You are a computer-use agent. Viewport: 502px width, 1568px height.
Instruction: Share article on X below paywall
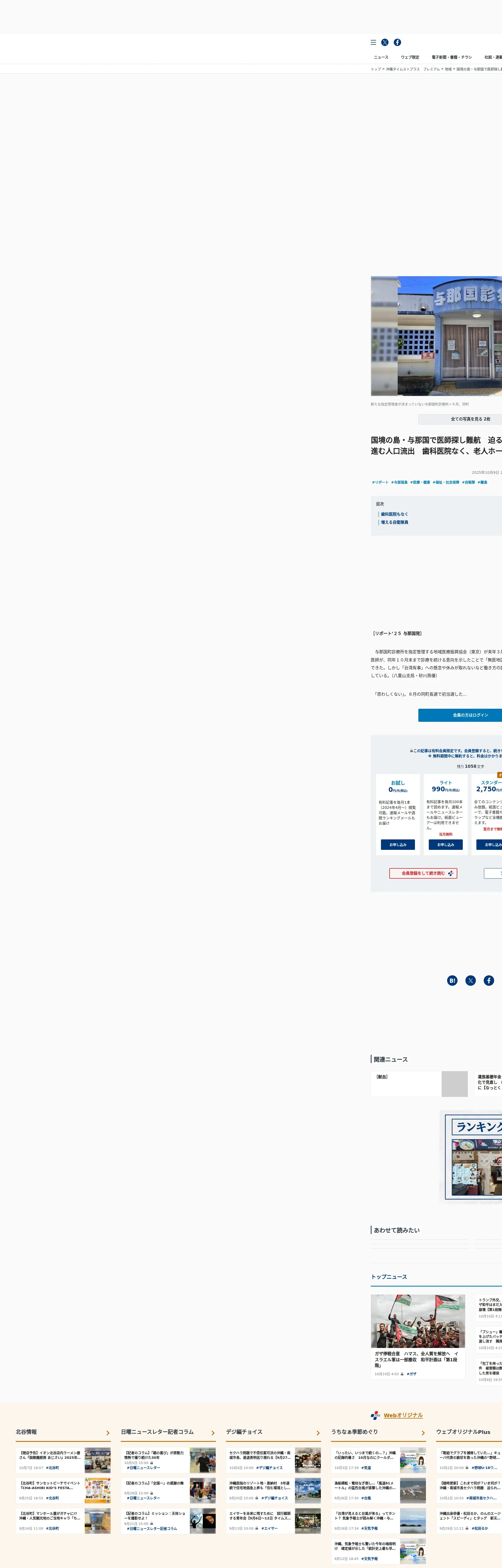point(470,981)
